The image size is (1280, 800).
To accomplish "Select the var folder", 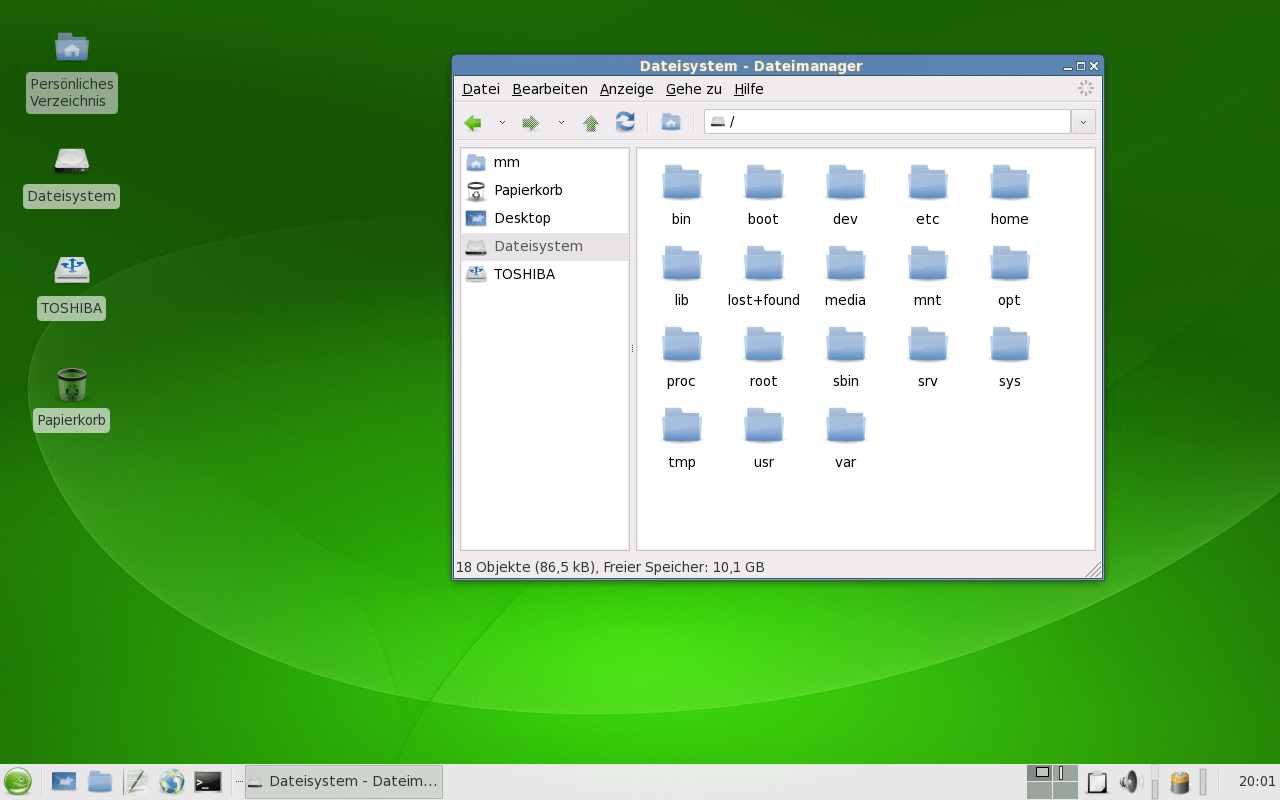I will pyautogui.click(x=846, y=438).
